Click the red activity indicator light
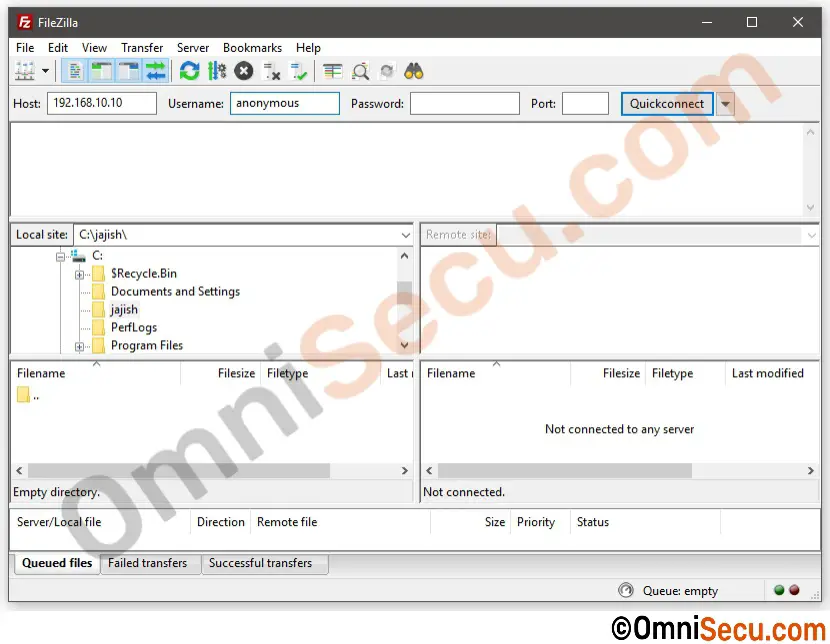830x644 pixels. tap(794, 590)
